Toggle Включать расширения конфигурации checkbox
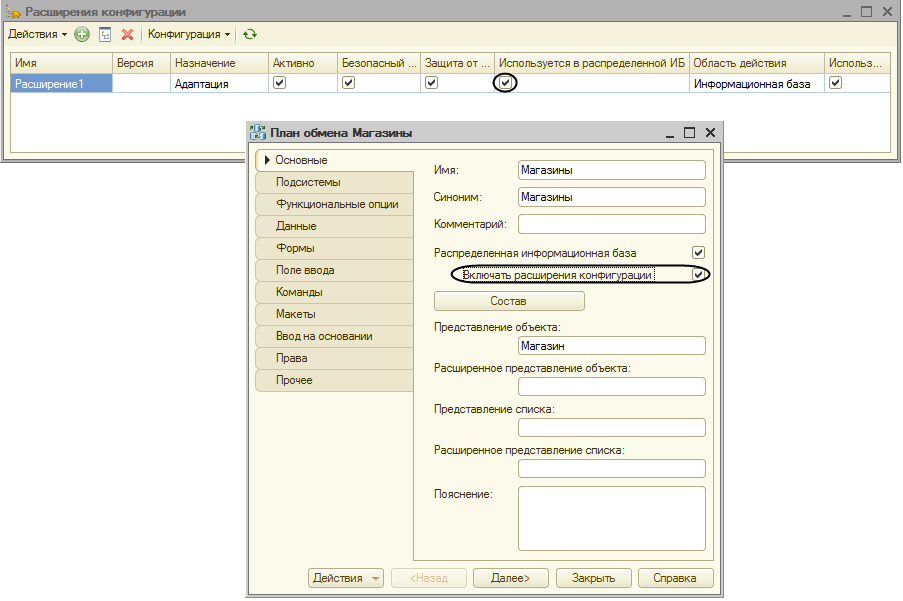 click(698, 275)
